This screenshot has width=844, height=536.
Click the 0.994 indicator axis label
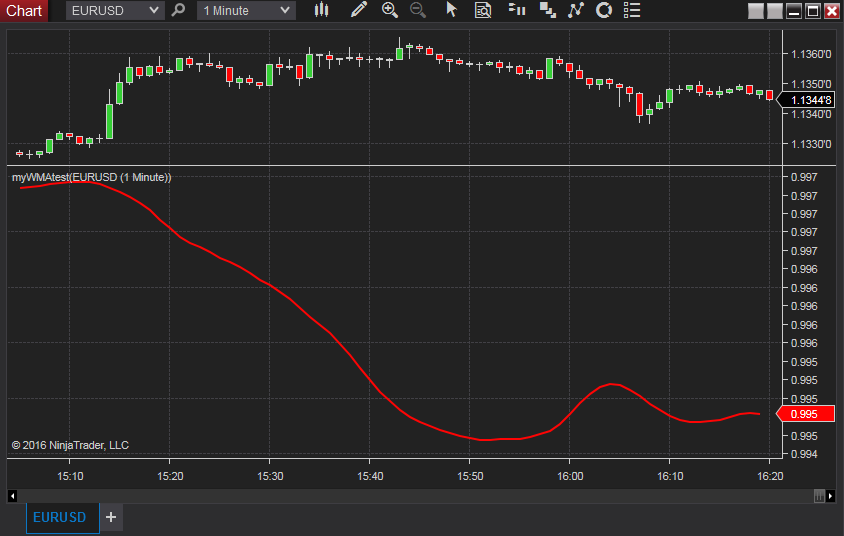tap(804, 454)
